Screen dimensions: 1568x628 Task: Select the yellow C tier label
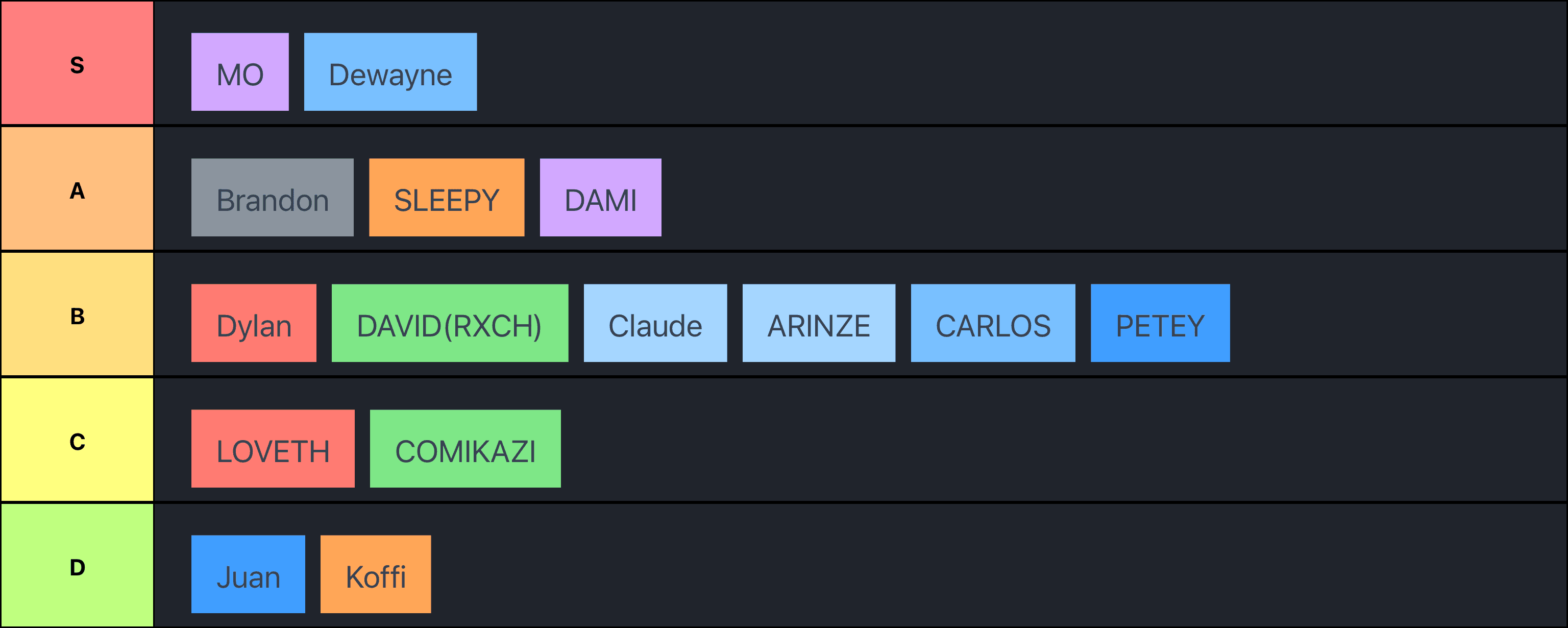[77, 440]
